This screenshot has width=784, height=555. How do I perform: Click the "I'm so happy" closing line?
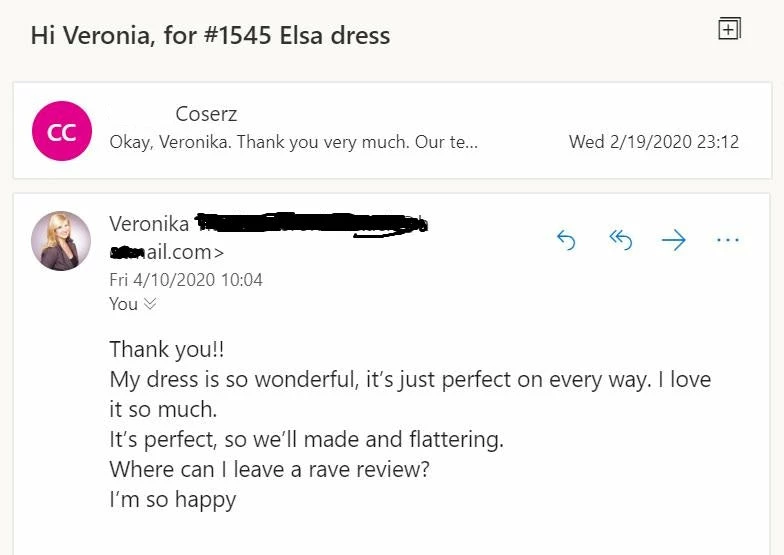pos(172,499)
